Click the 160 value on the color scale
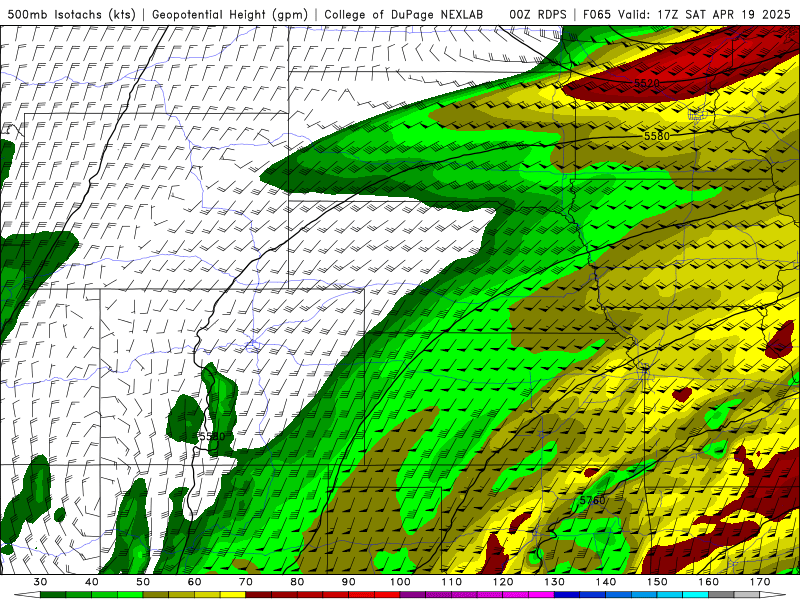Screen dimensions: 800x600 point(709,582)
